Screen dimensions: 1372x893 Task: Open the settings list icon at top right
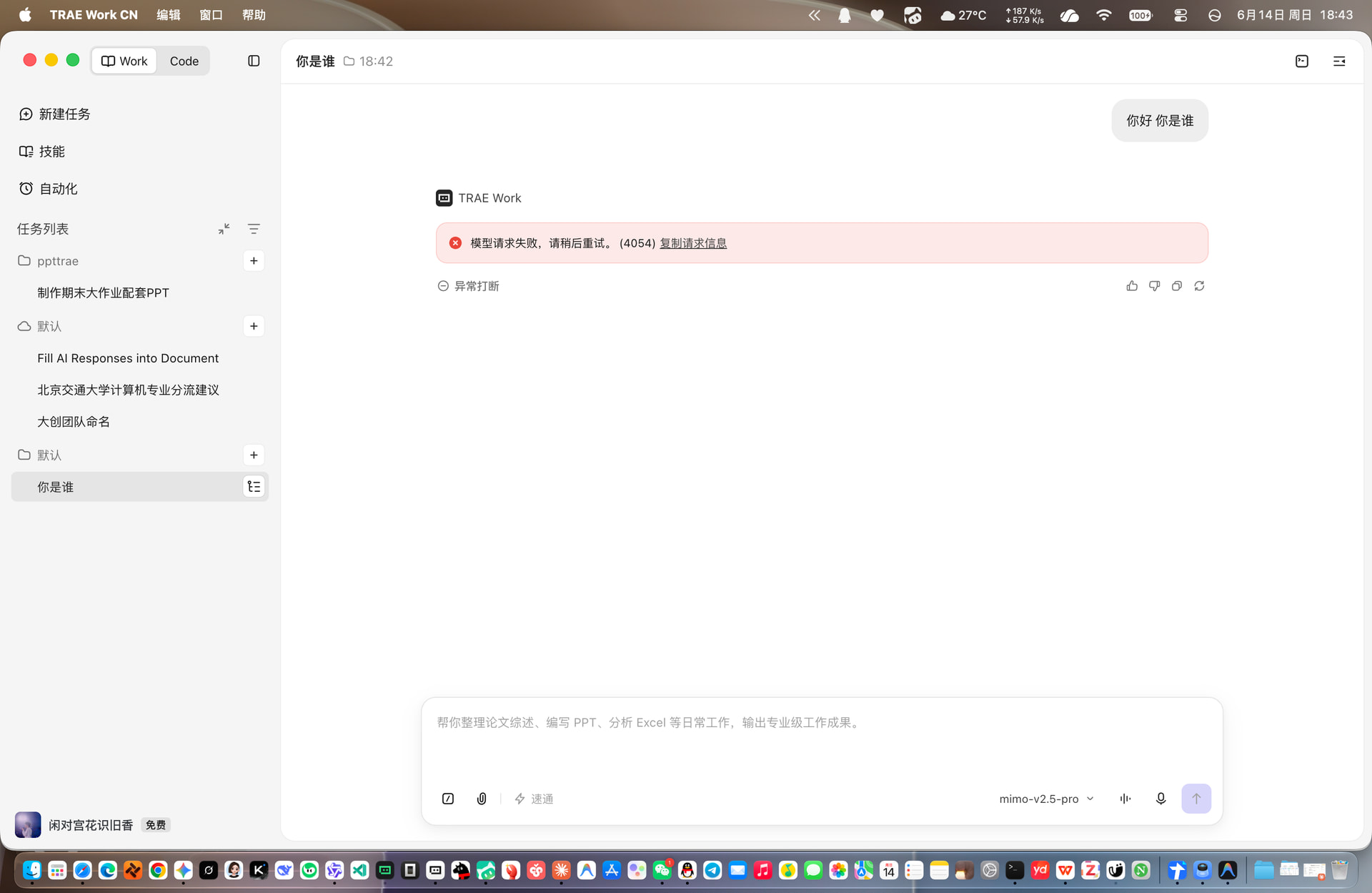tap(1339, 61)
